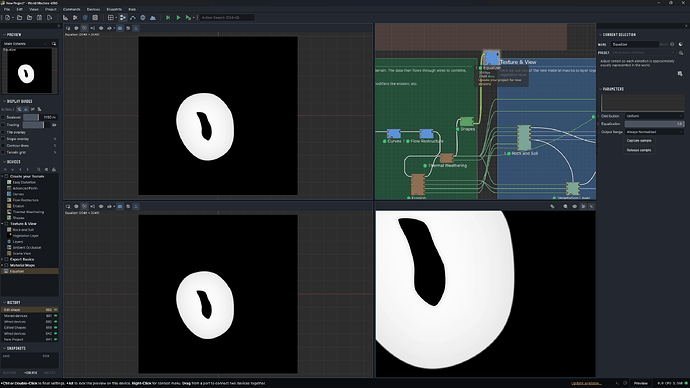Viewport: 690px width, 388px height.
Task: Click the zoom magnifier in bottom-right viewport
Action: click(x=565, y=206)
